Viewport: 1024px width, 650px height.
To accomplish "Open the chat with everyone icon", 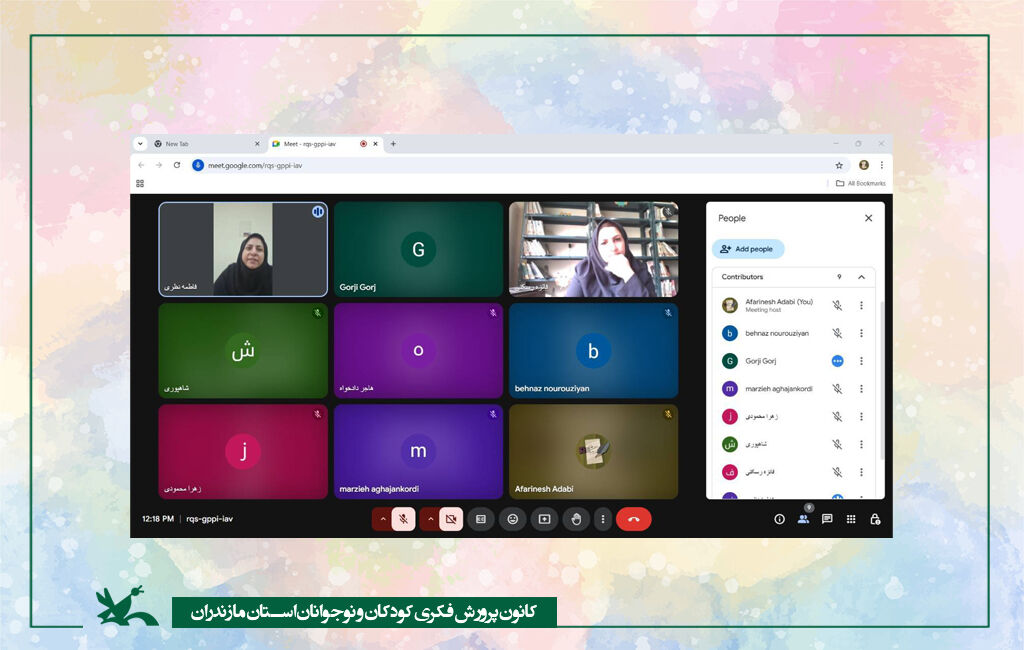I will pos(827,519).
